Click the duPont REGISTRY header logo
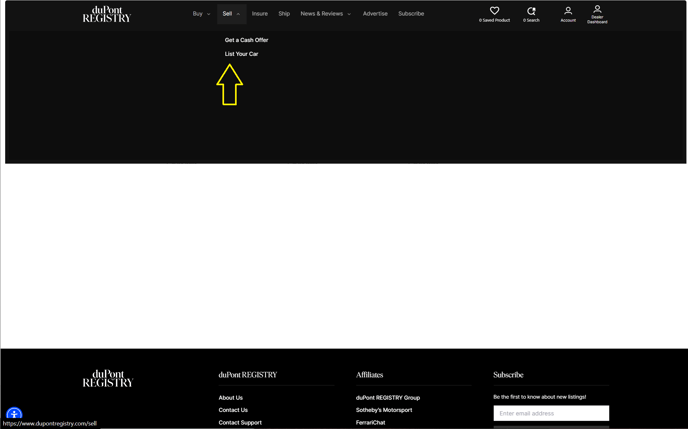Image resolution: width=688 pixels, height=429 pixels. click(x=107, y=14)
